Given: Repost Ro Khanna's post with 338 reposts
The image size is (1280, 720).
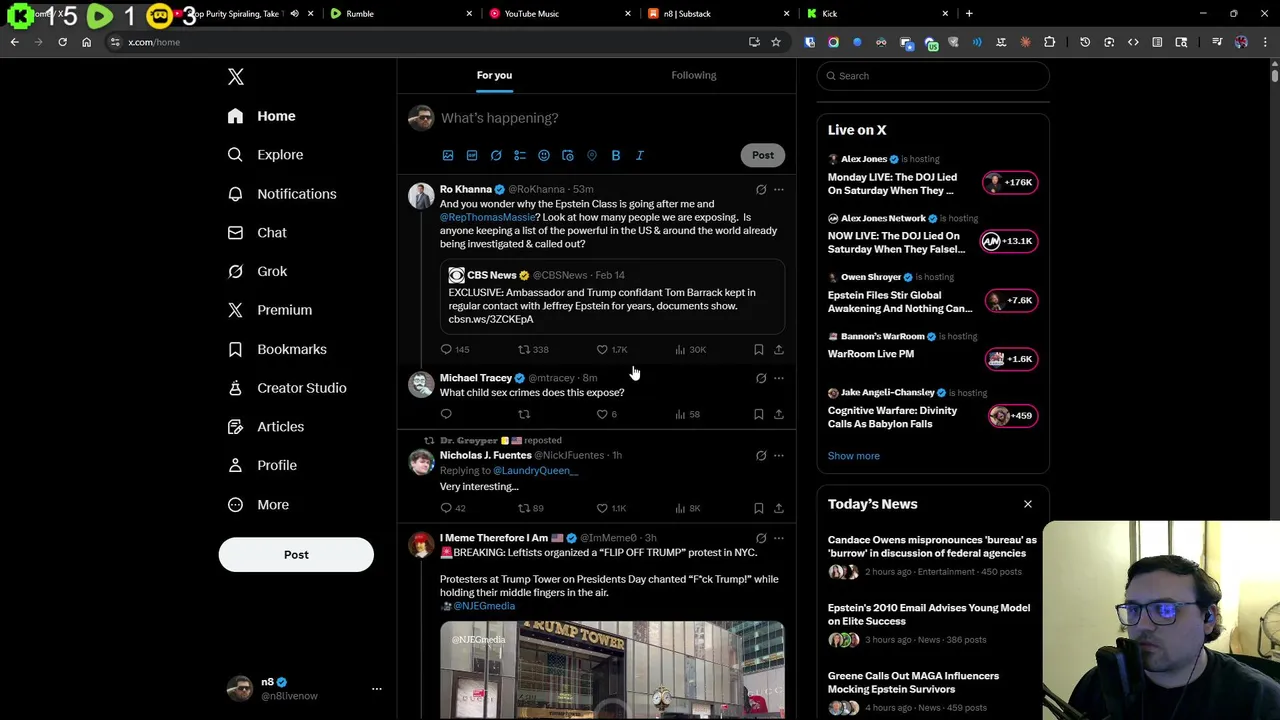Looking at the screenshot, I should point(524,349).
